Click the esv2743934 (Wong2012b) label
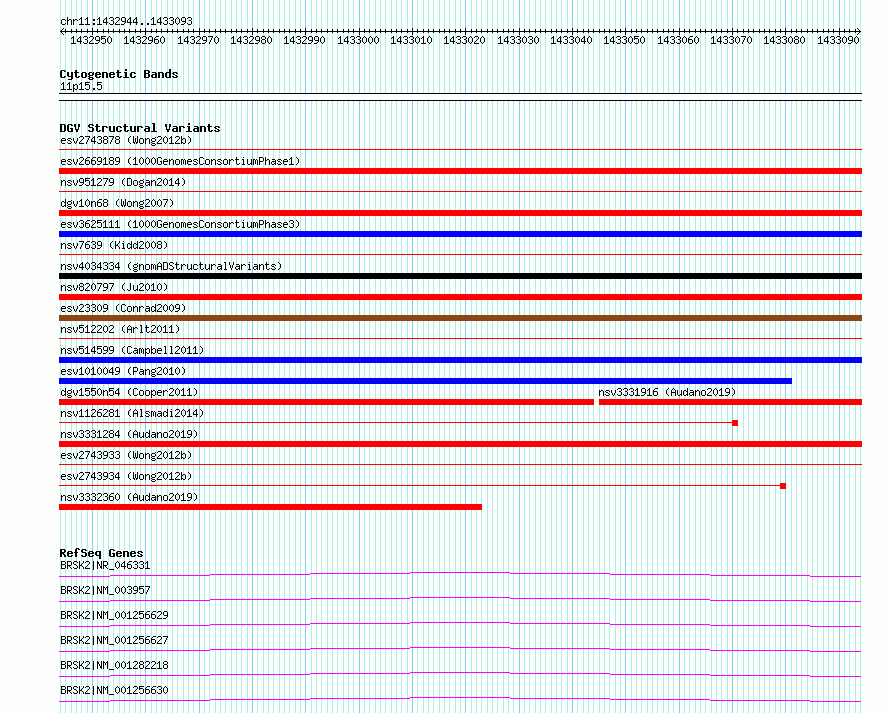The image size is (890, 713). point(126,476)
